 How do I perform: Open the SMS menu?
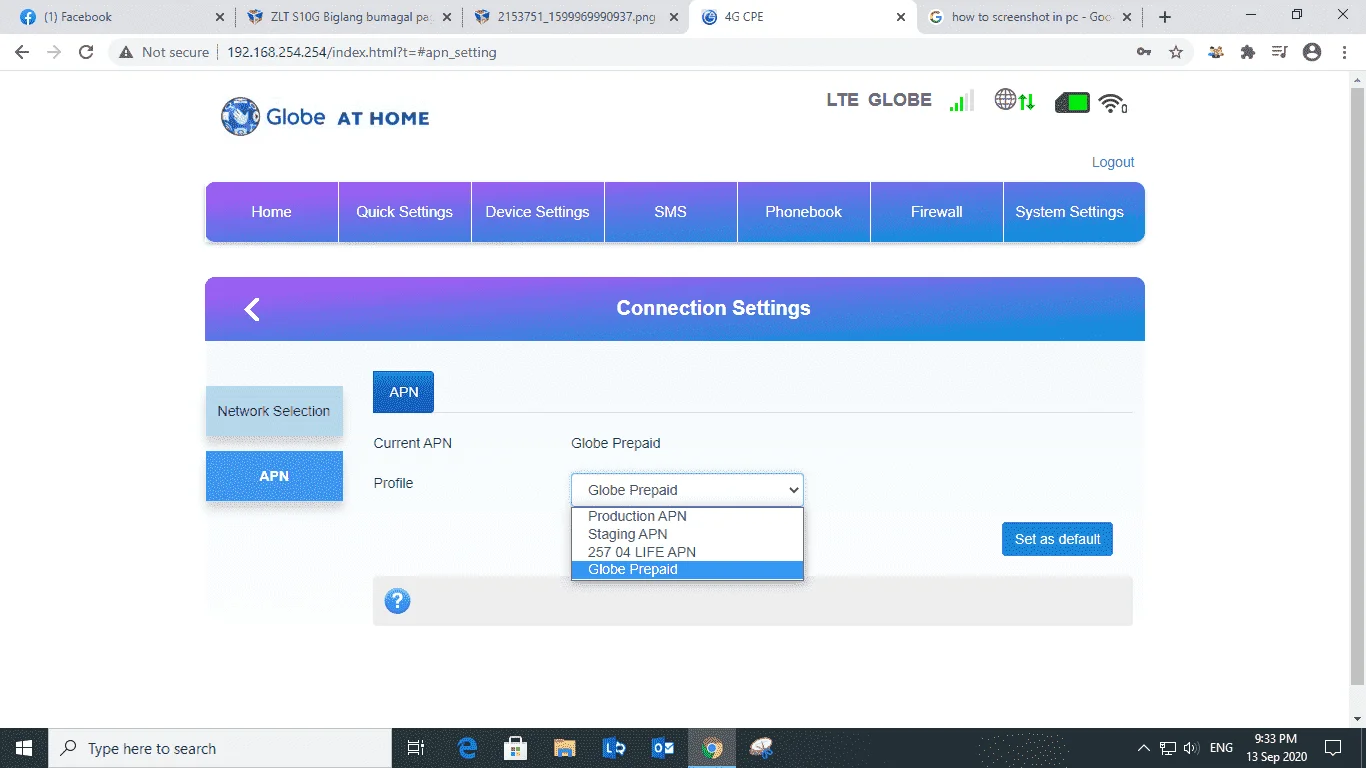pos(670,212)
